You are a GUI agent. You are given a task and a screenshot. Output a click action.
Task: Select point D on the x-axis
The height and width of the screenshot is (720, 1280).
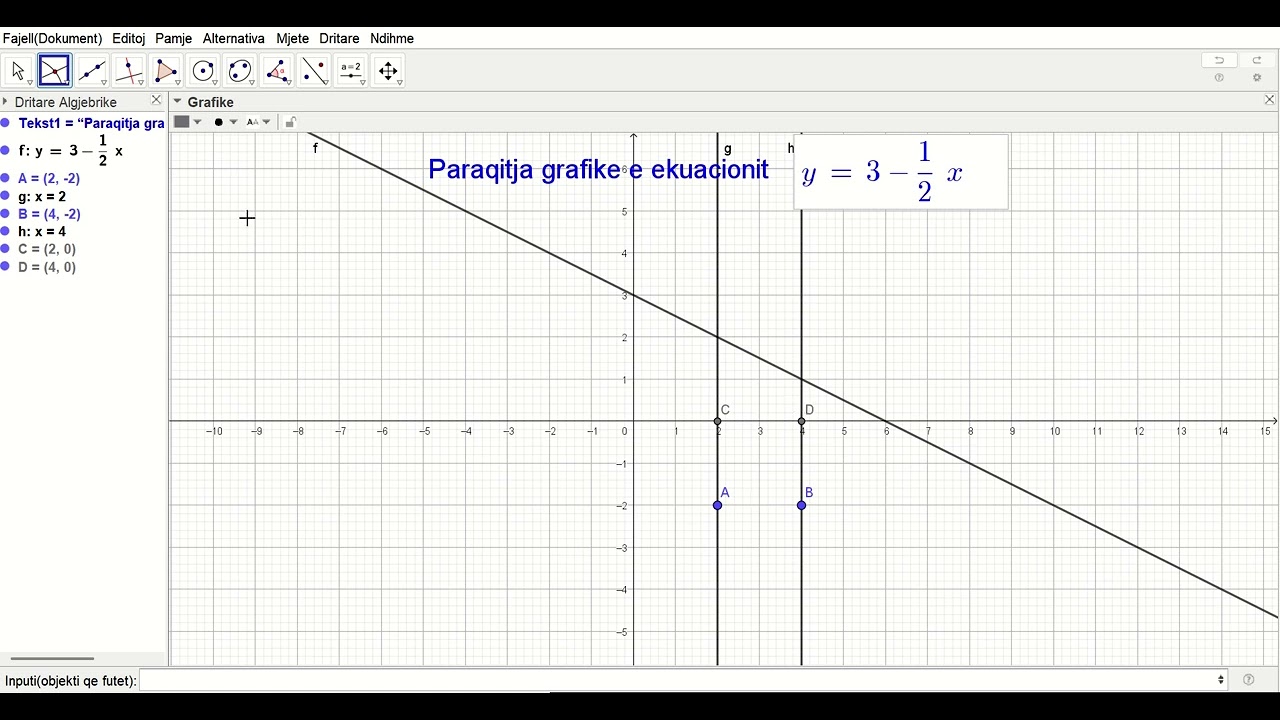point(801,421)
